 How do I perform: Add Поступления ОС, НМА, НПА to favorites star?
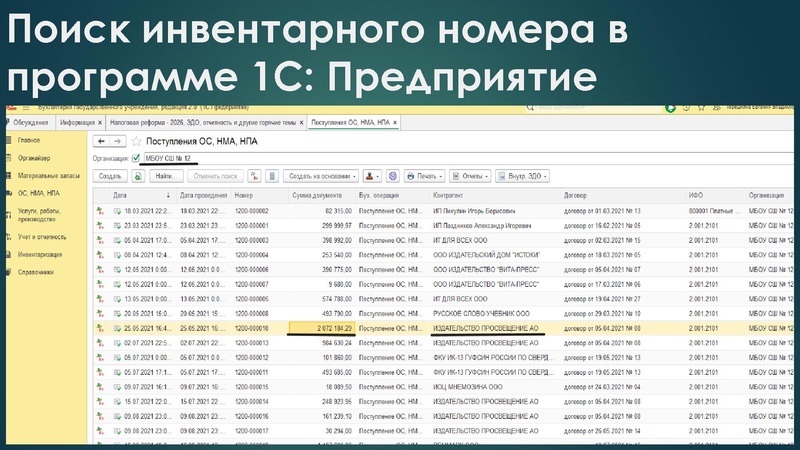click(136, 141)
